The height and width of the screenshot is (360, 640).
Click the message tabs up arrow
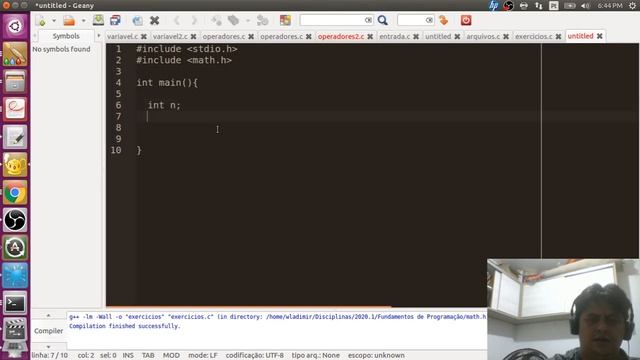(x=48, y=315)
